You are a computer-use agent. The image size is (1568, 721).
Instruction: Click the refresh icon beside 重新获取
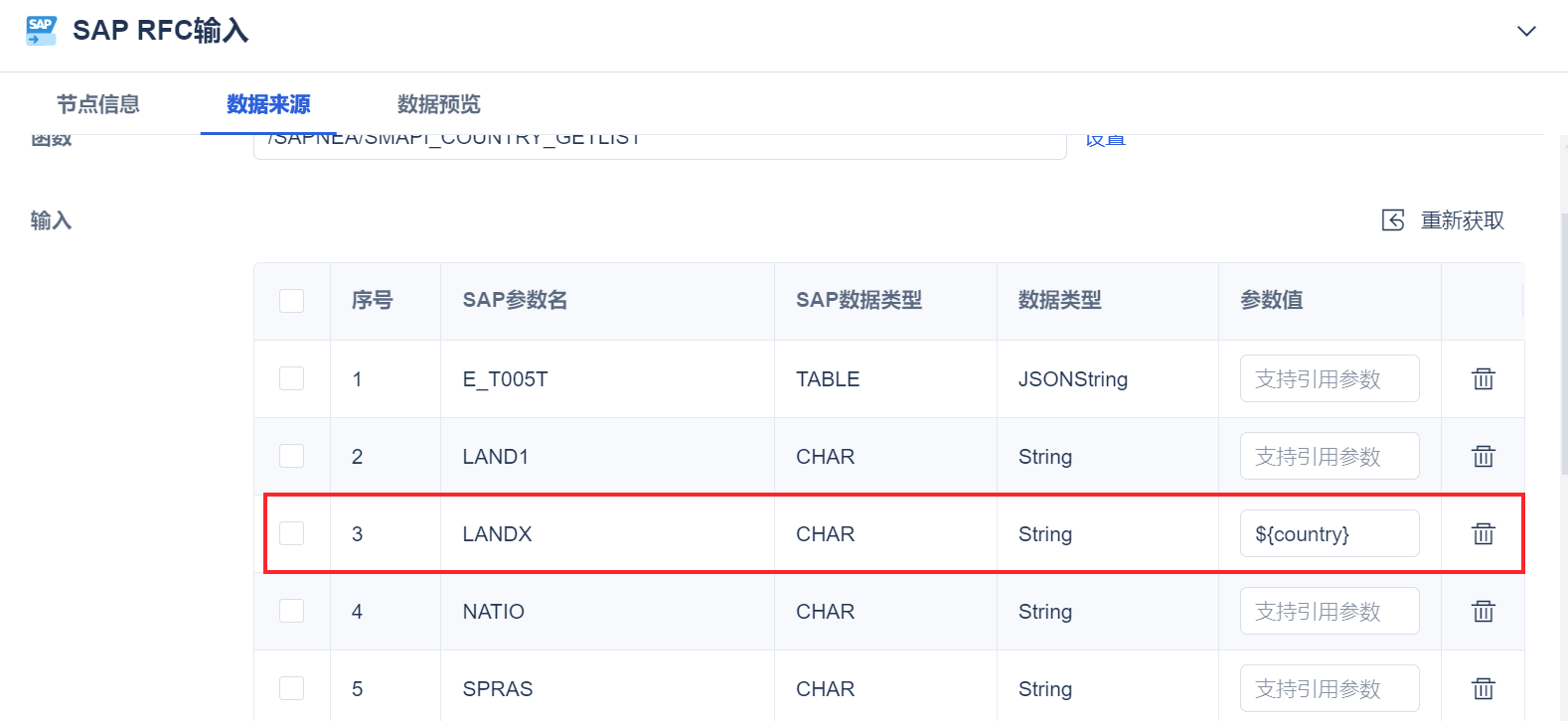1393,220
